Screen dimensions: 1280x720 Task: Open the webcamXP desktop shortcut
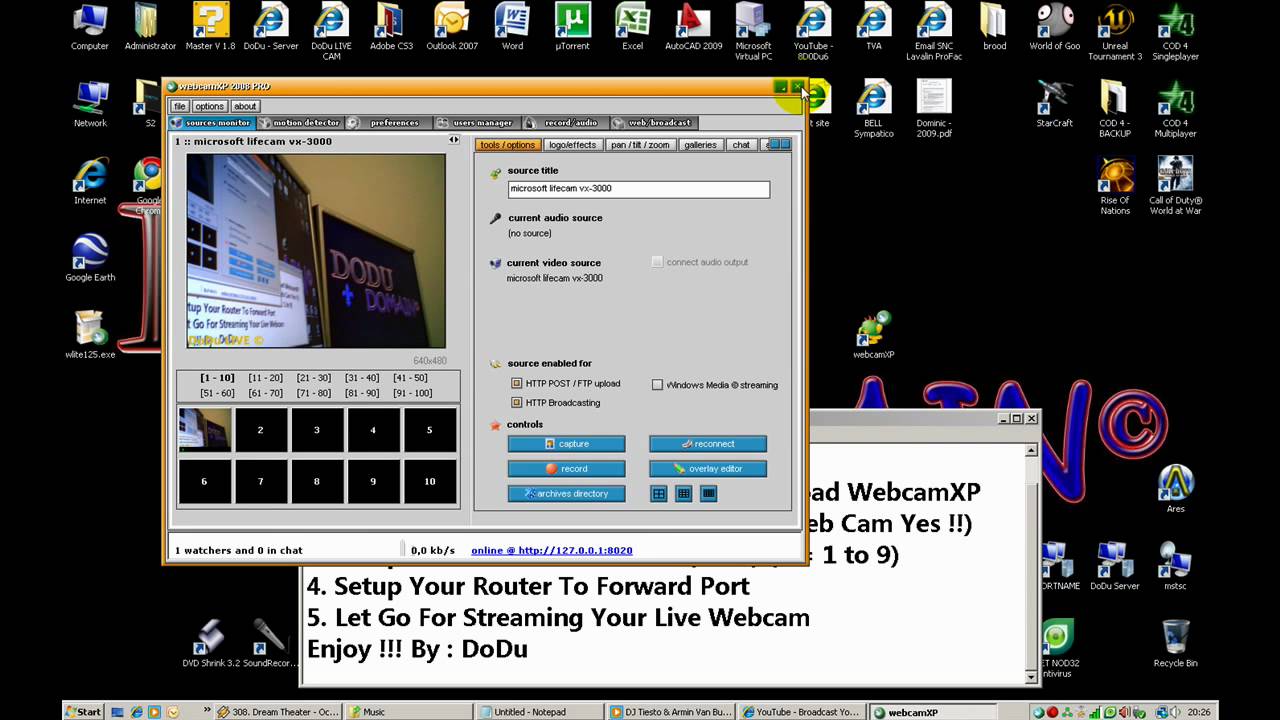click(x=873, y=336)
